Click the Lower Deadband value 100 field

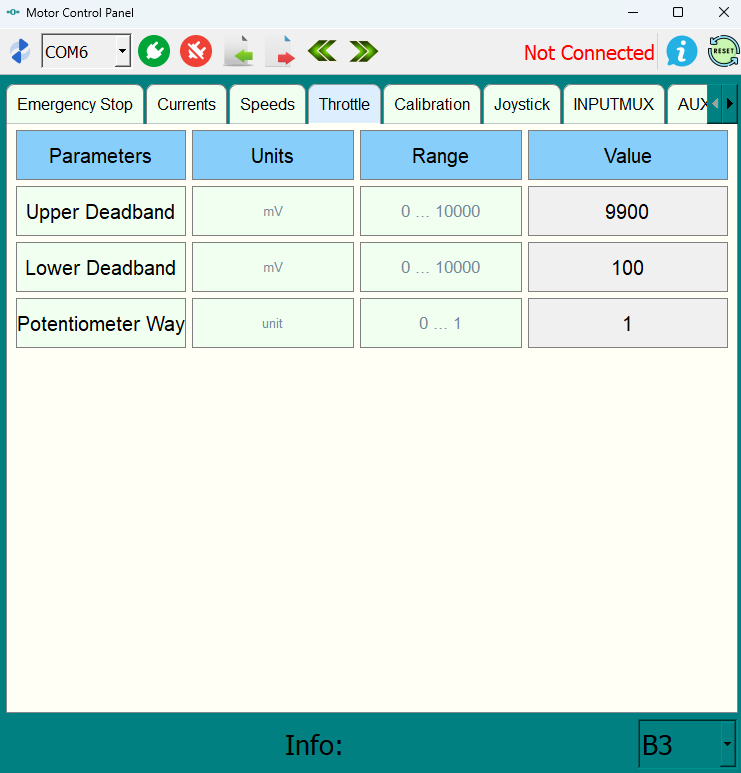(x=627, y=268)
